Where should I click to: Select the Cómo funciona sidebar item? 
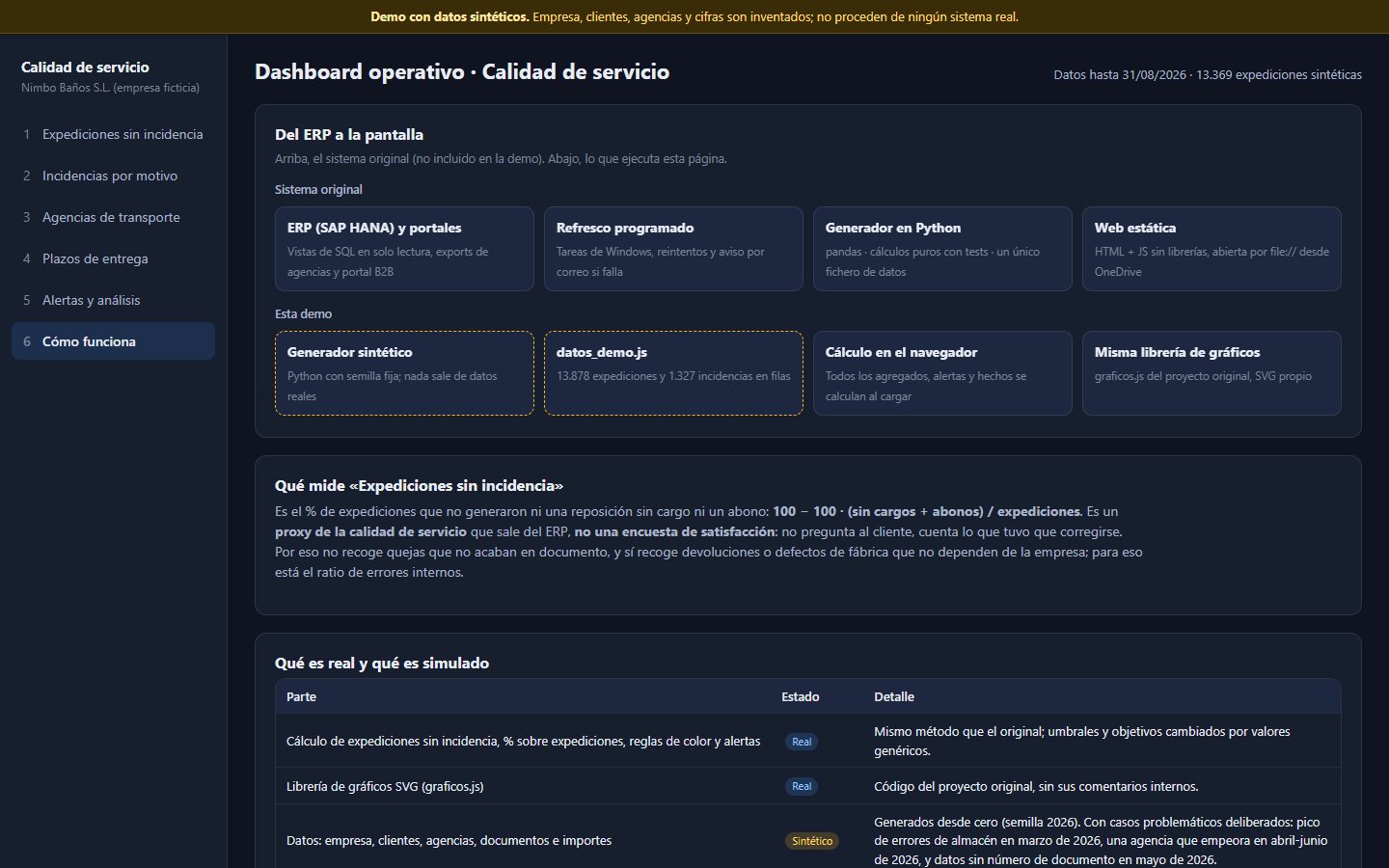click(113, 341)
